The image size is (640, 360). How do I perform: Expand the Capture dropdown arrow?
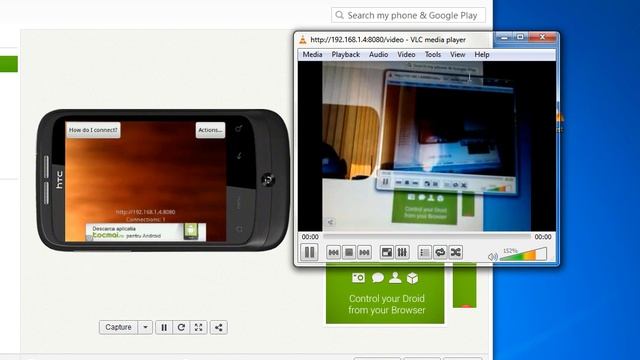tap(145, 327)
